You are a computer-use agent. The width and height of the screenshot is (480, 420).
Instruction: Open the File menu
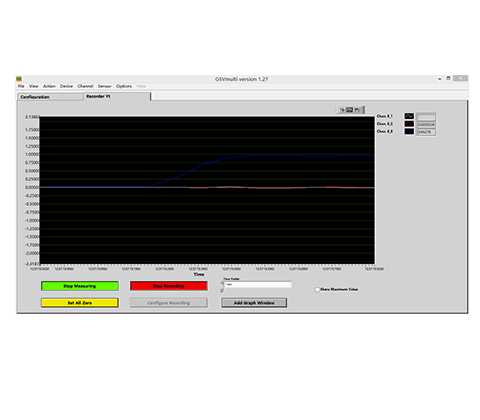21,86
